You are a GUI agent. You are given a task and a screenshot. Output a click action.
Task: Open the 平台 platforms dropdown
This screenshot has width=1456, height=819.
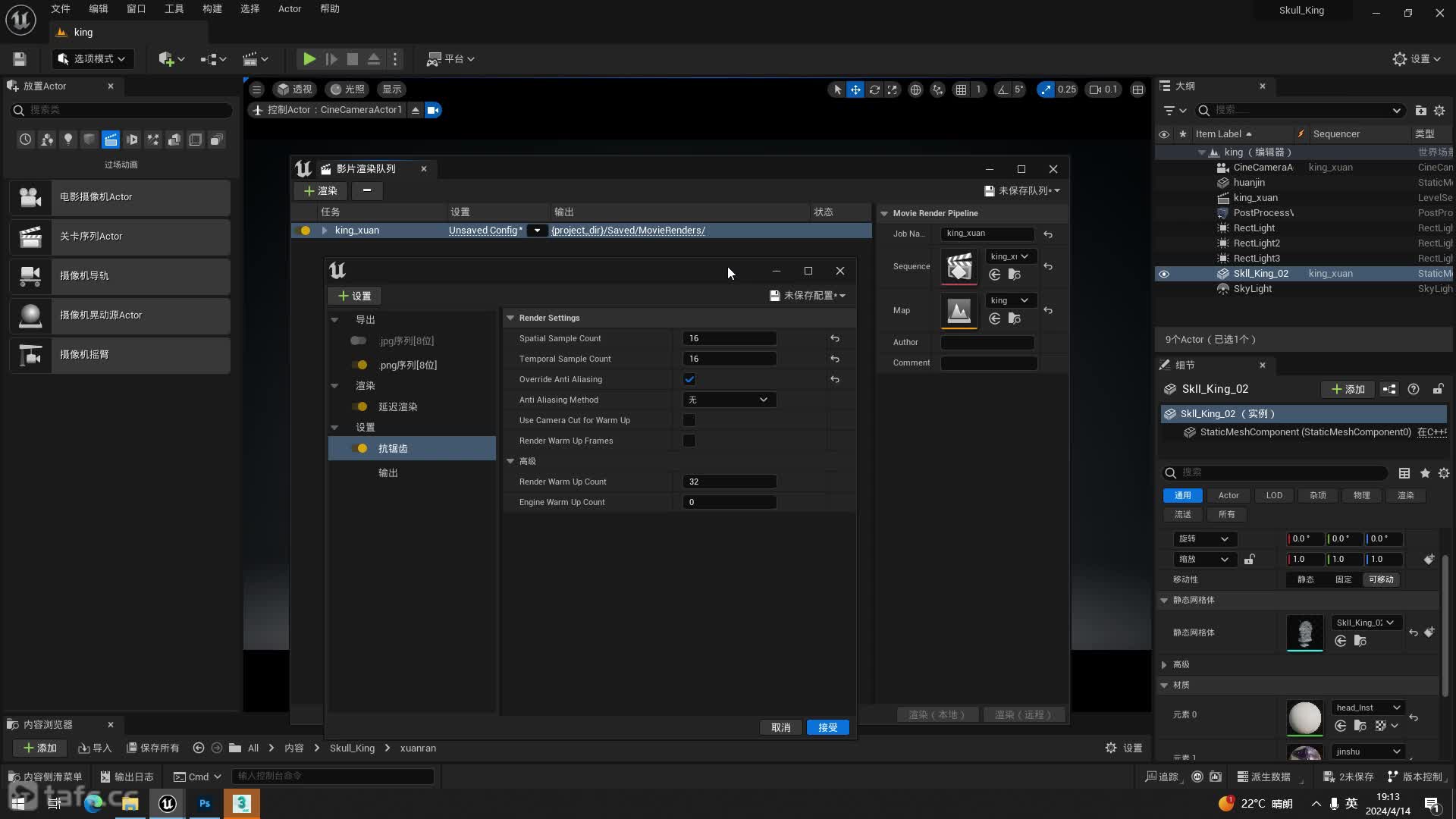[451, 59]
